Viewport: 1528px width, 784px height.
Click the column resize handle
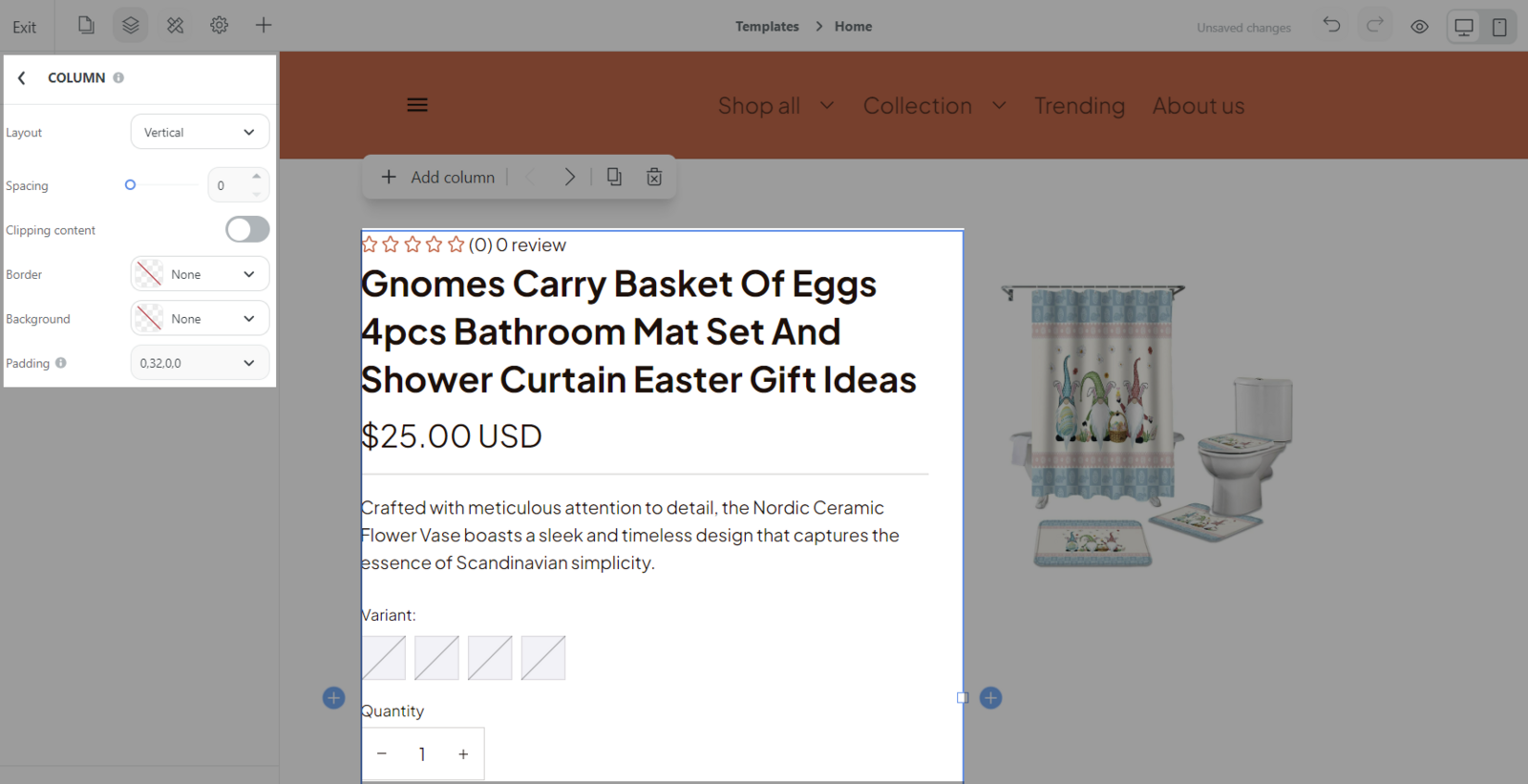tap(963, 698)
